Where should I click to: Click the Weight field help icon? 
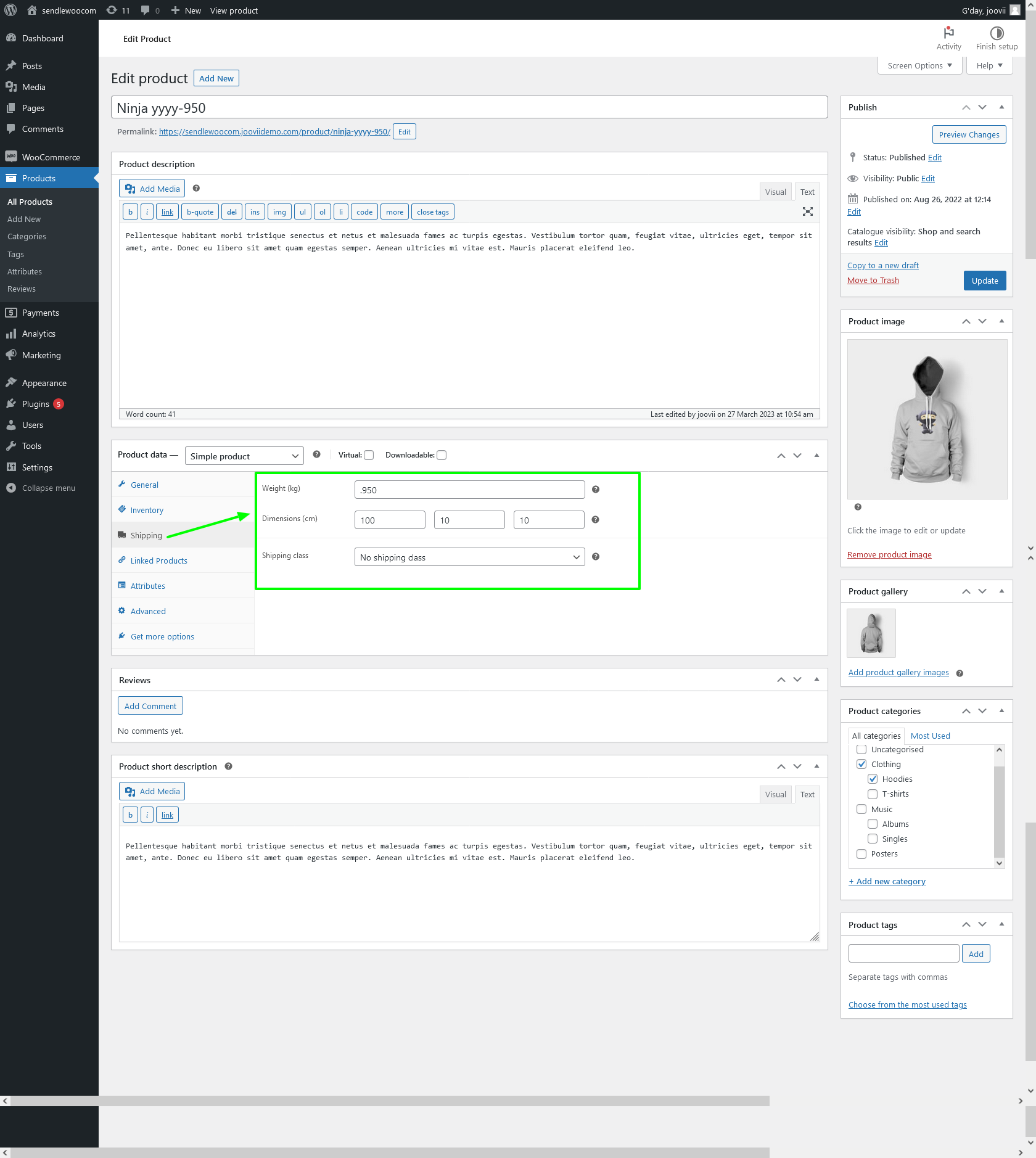[x=596, y=490]
